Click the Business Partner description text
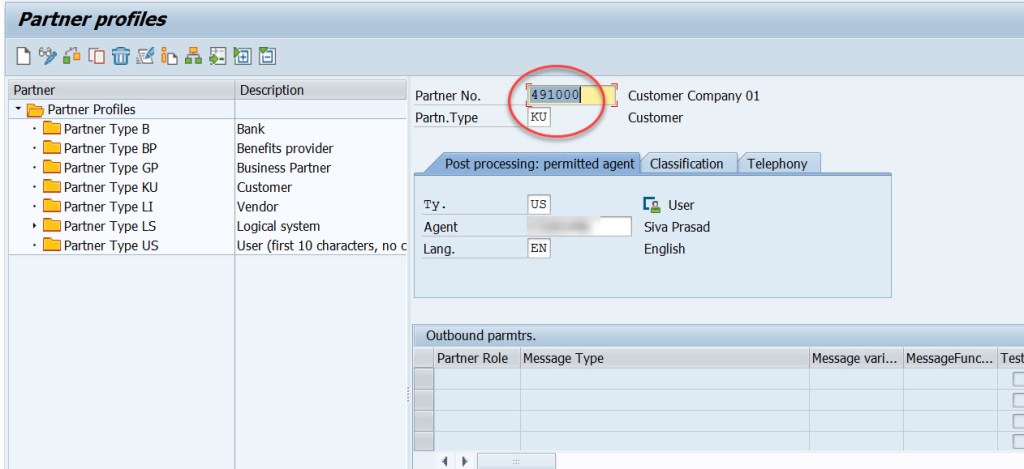The width and height of the screenshot is (1024, 469). [x=283, y=168]
